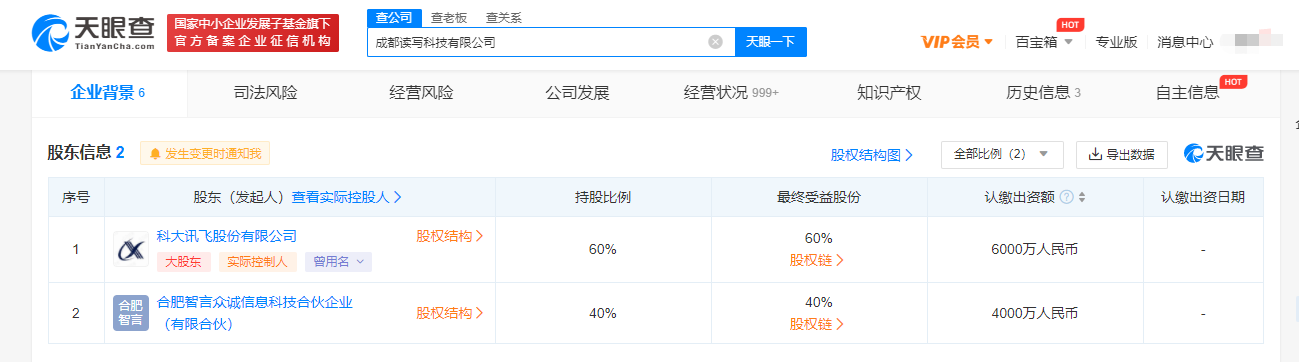Click the 天眼一下 search button
The width and height of the screenshot is (1299, 362).
pyautogui.click(x=771, y=42)
